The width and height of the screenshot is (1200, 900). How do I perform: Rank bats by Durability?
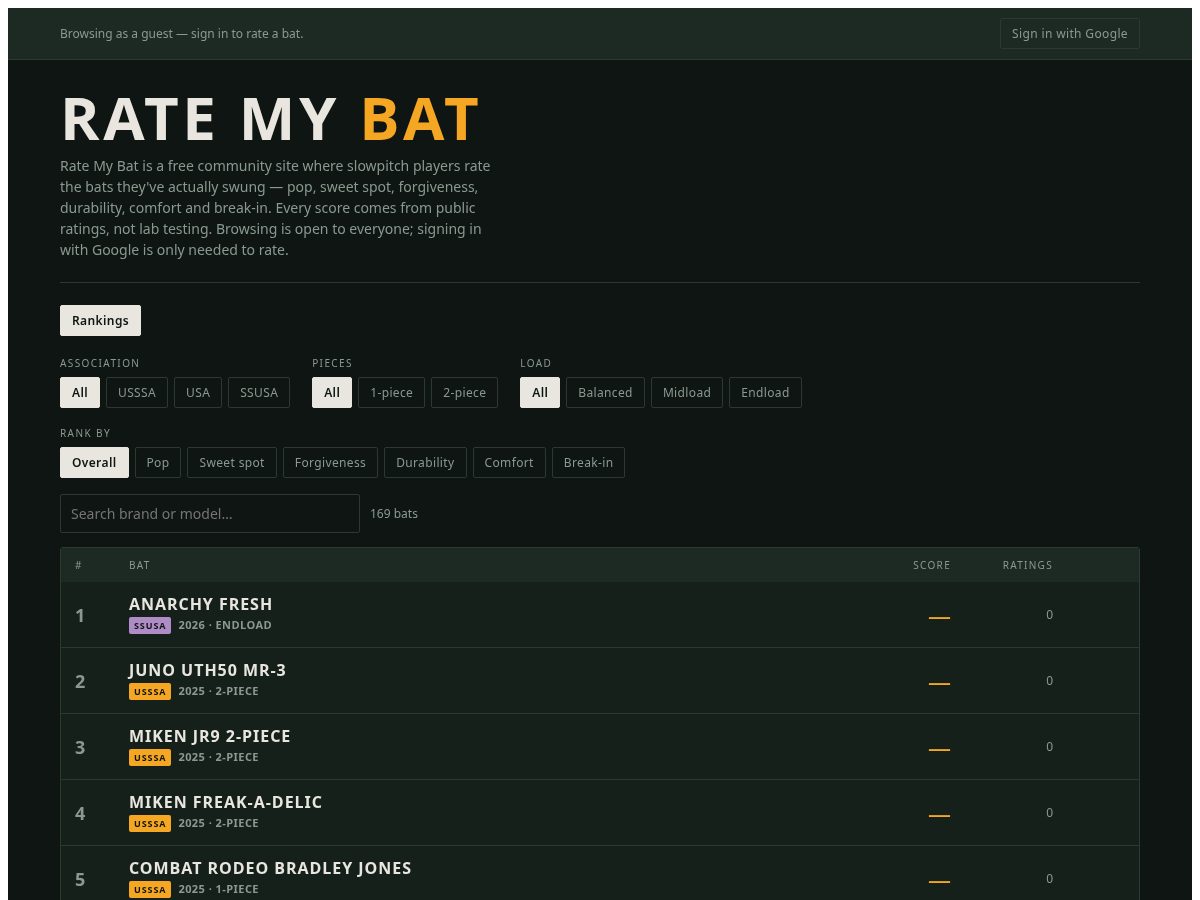[425, 462]
